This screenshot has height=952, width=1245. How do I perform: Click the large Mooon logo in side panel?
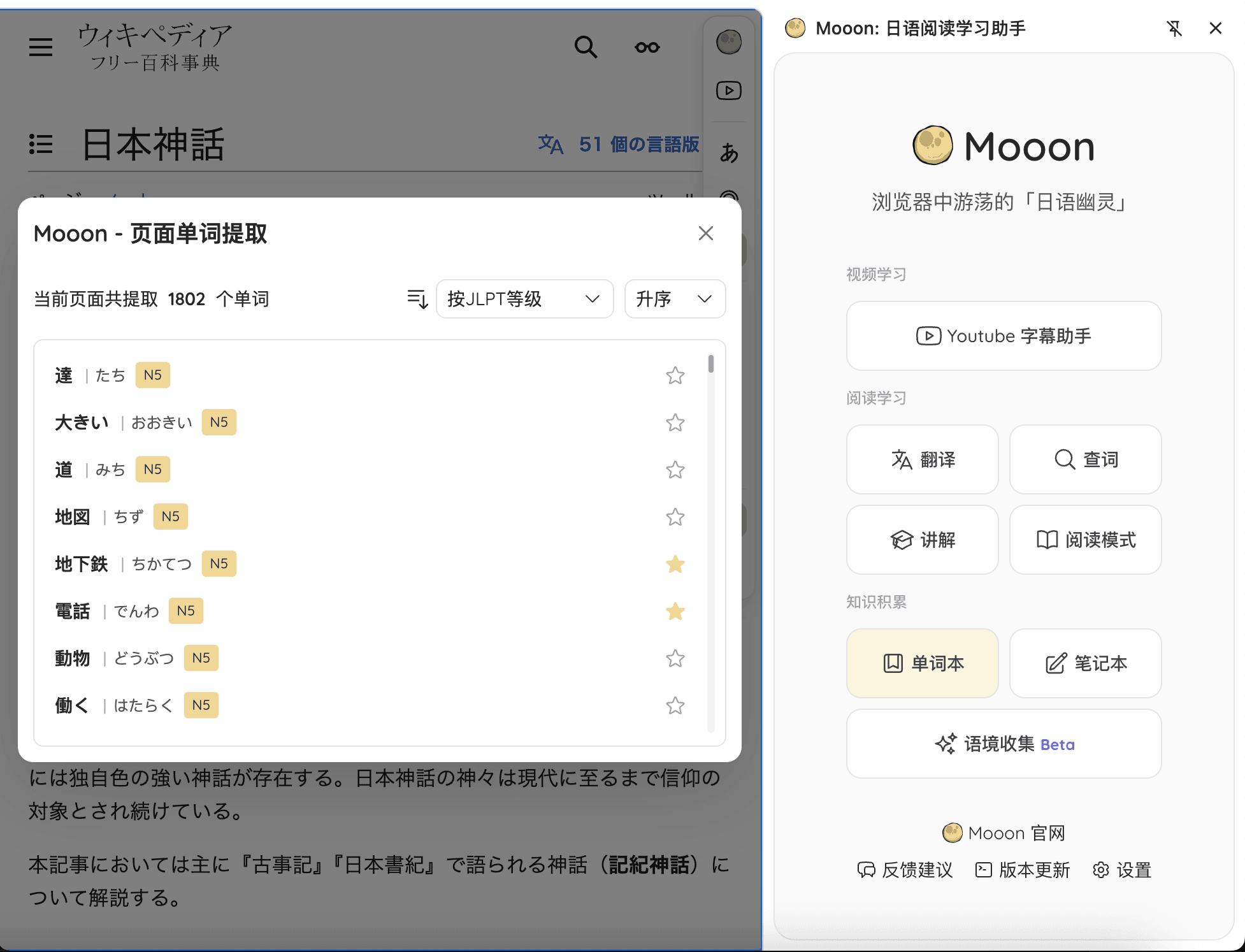tap(1004, 146)
